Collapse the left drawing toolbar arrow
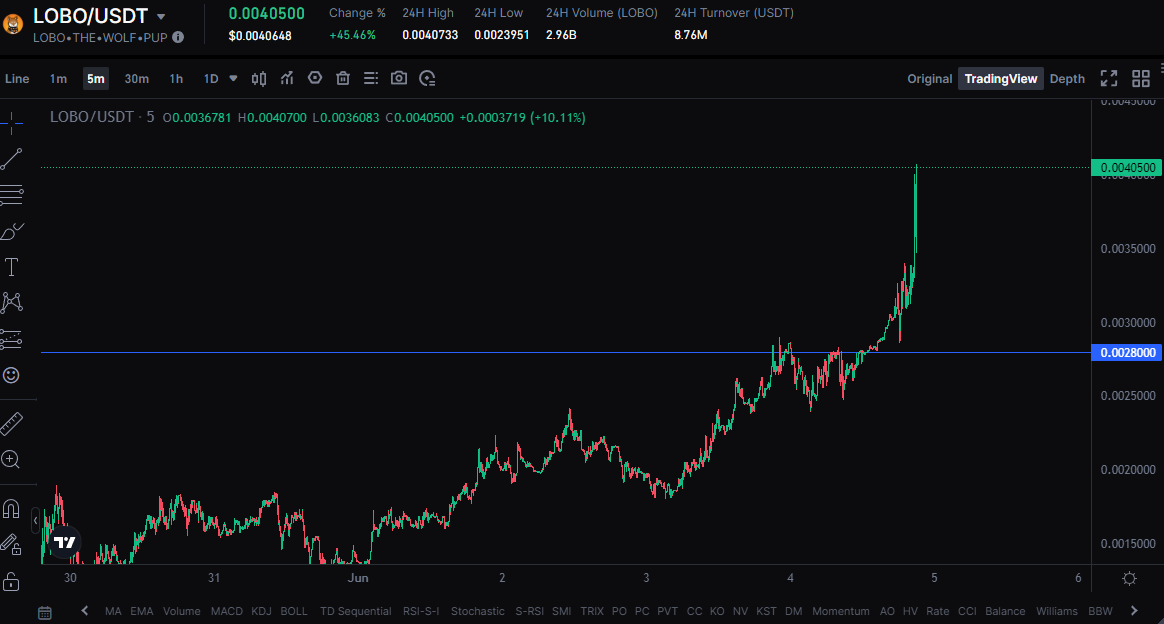This screenshot has height=624, width=1164. [35, 521]
